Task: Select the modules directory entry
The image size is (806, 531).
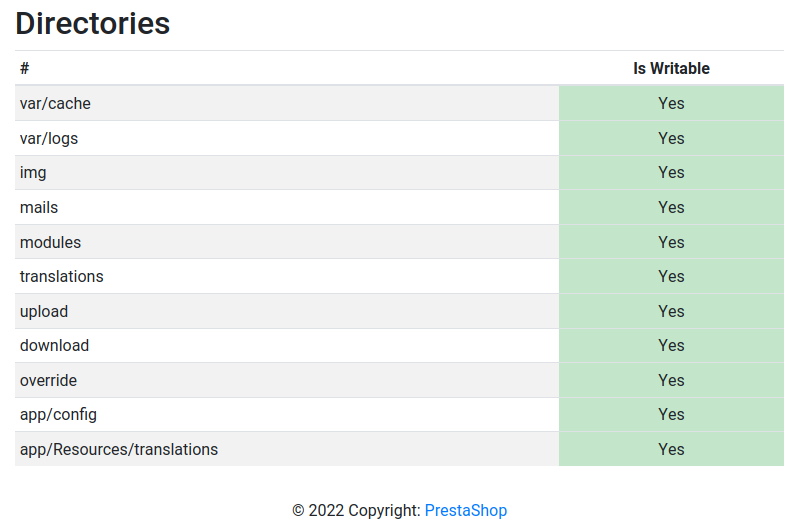Action: click(50, 242)
